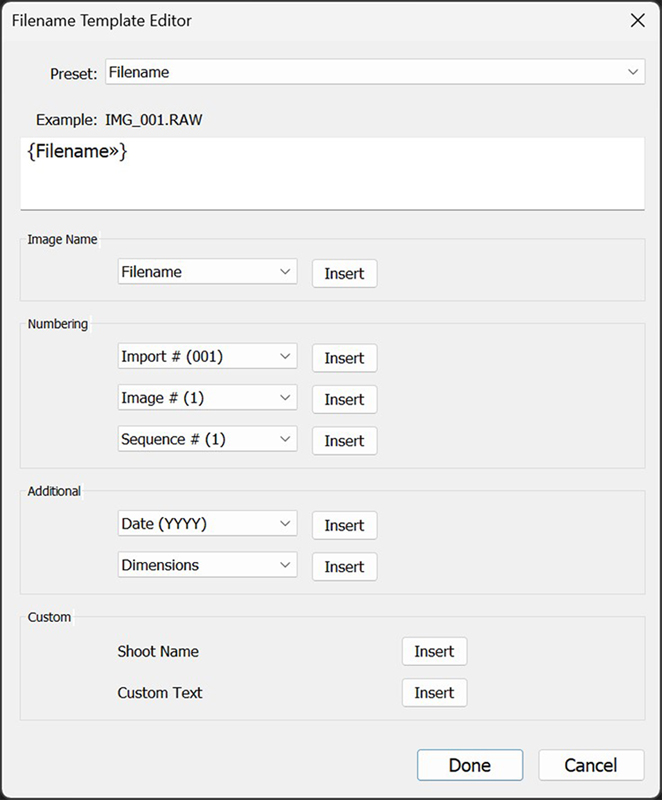Insert the Custom Text token
662x800 pixels.
pyautogui.click(x=434, y=692)
